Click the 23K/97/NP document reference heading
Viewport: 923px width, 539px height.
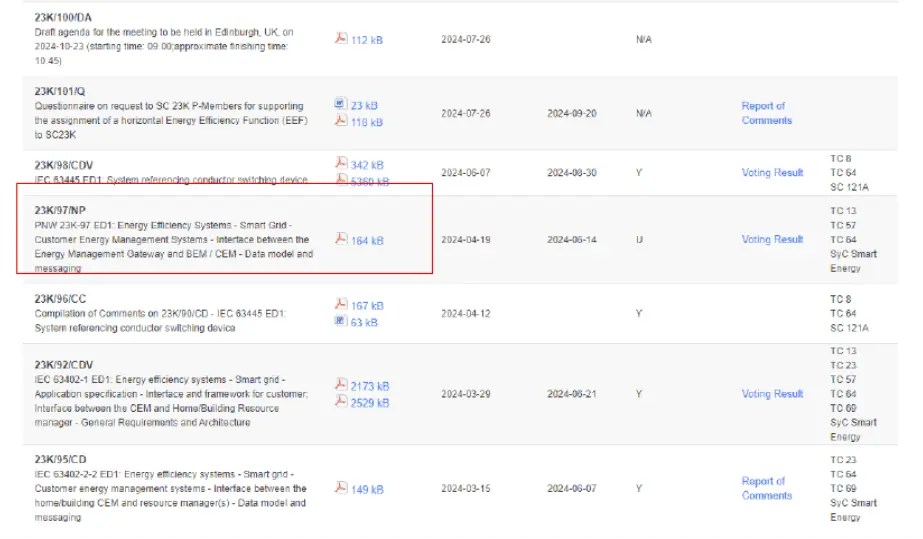60,210
